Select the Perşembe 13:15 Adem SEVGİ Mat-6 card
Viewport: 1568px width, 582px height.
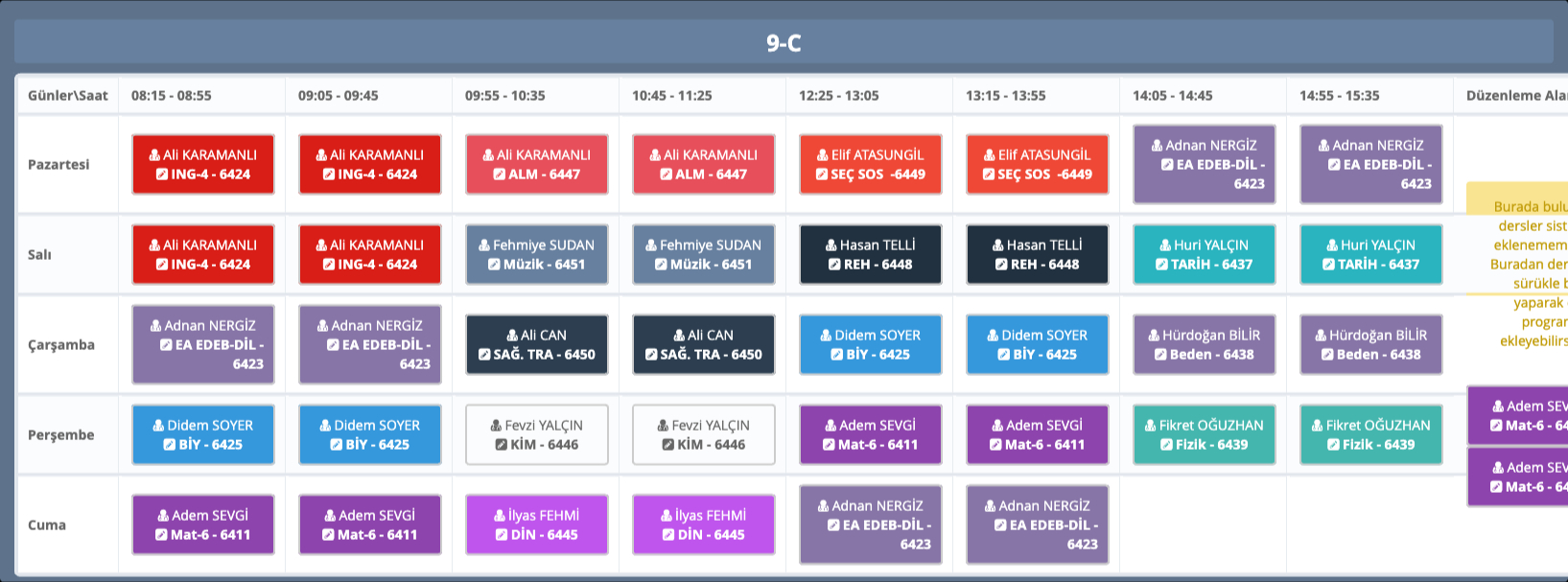coord(1037,434)
